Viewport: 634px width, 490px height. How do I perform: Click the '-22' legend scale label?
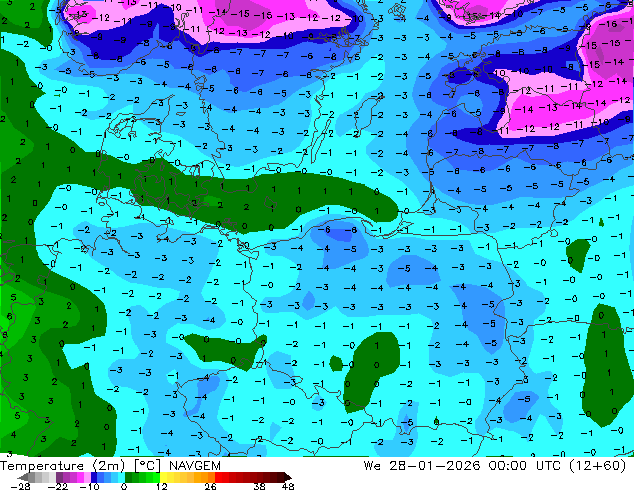pos(58,486)
